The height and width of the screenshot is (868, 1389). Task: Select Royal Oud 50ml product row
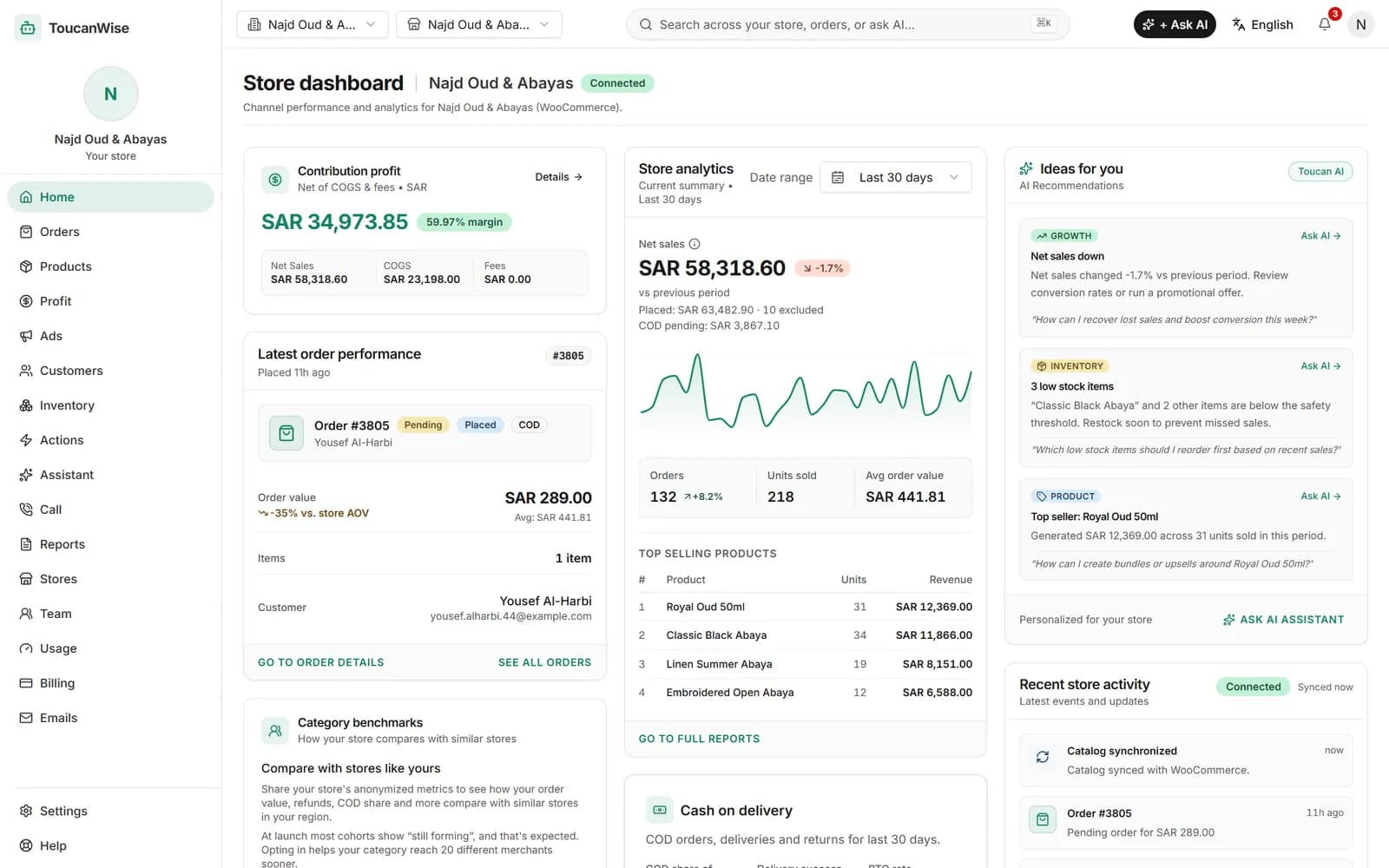coord(805,607)
